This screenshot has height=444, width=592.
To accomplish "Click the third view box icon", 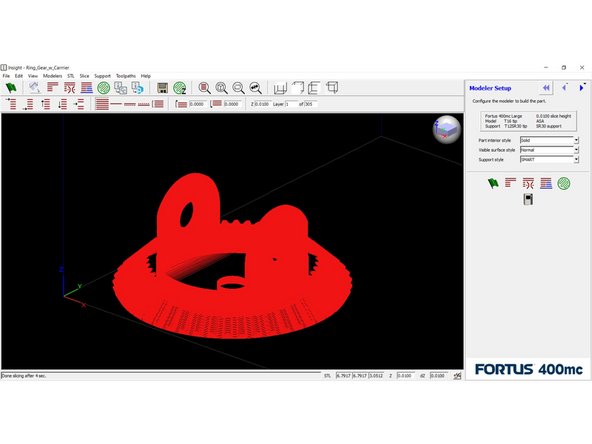I will point(314,88).
